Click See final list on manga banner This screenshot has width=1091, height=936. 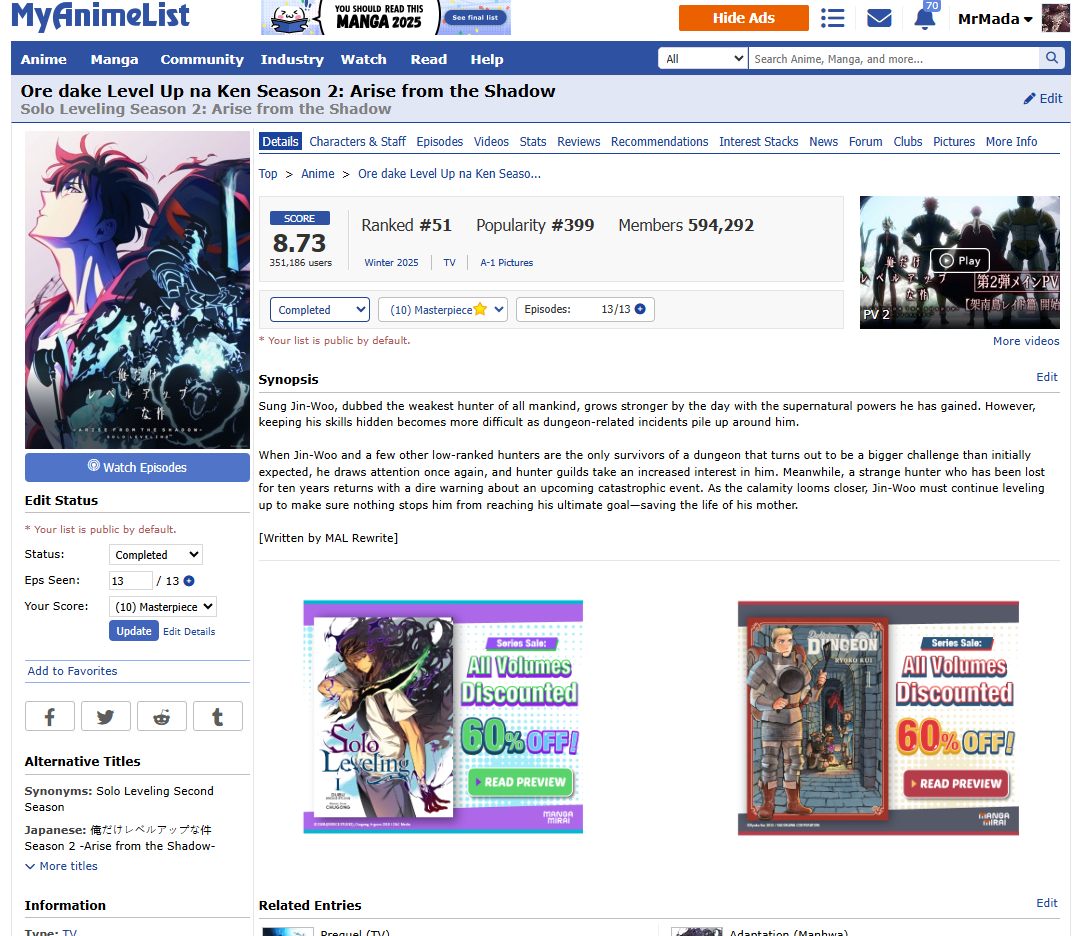point(475,17)
